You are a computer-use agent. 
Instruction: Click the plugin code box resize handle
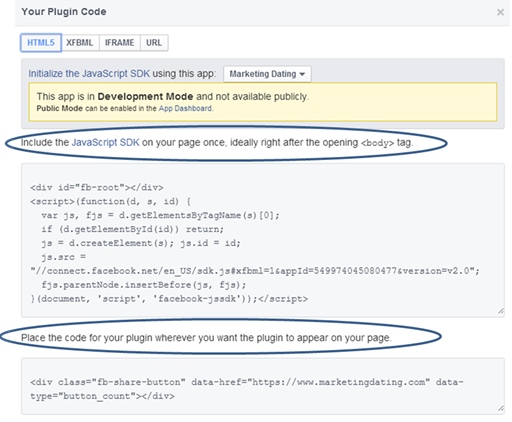coord(501,408)
